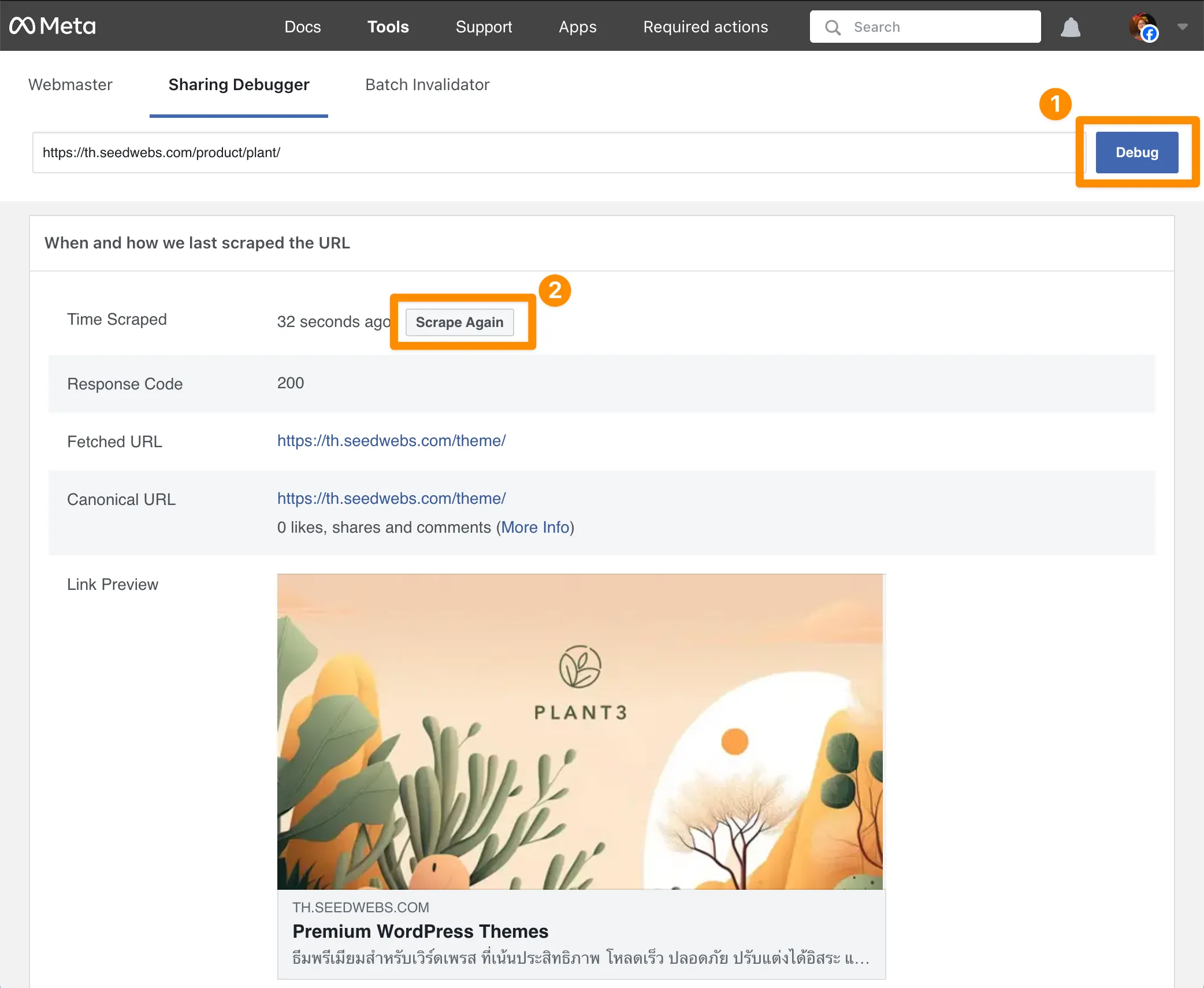This screenshot has width=1204, height=988.
Task: Open the notifications bell
Action: coord(1071,27)
